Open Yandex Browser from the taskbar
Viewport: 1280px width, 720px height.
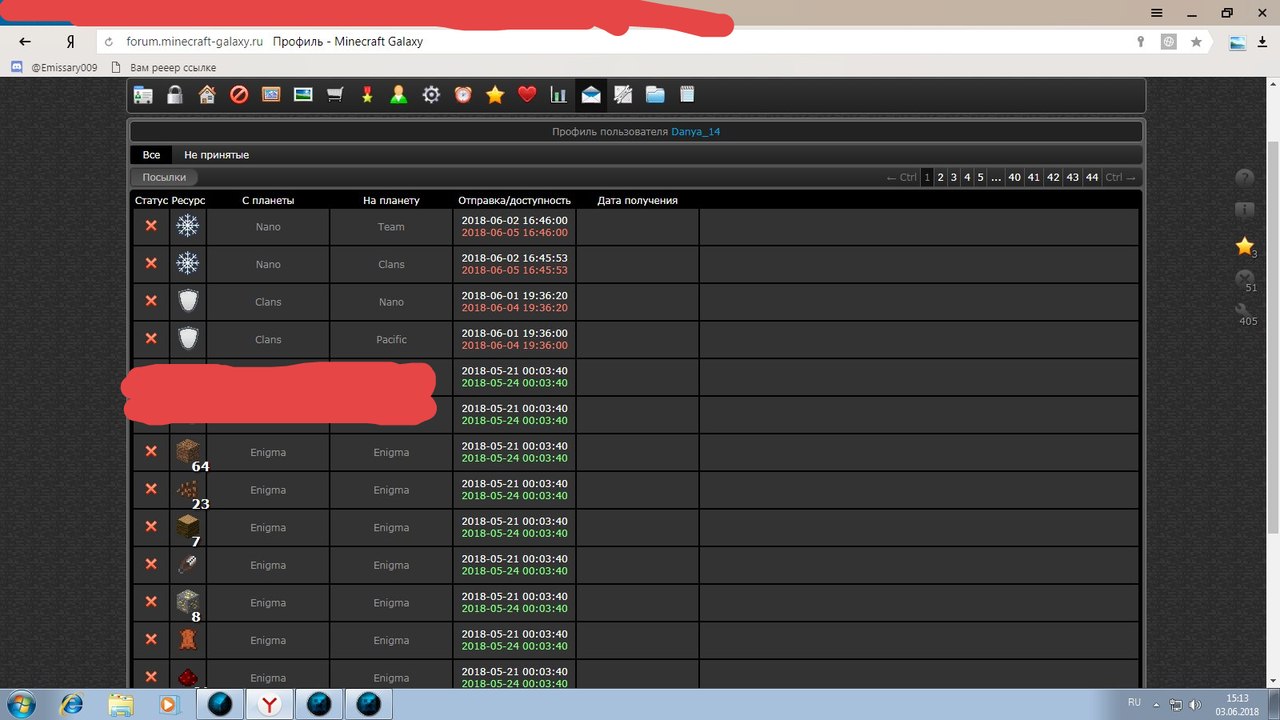coord(269,704)
